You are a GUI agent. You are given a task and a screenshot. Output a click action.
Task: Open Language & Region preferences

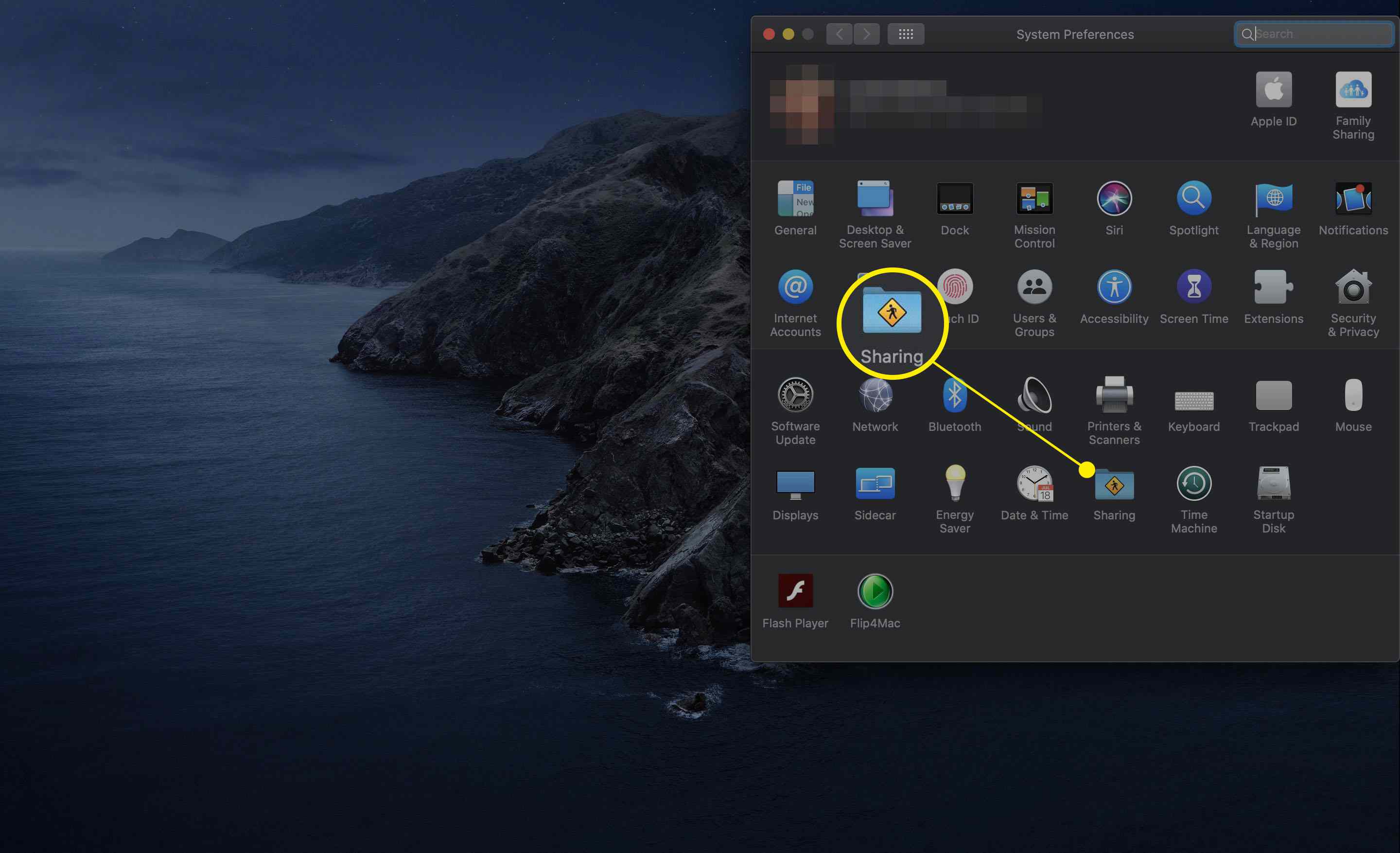tap(1273, 199)
